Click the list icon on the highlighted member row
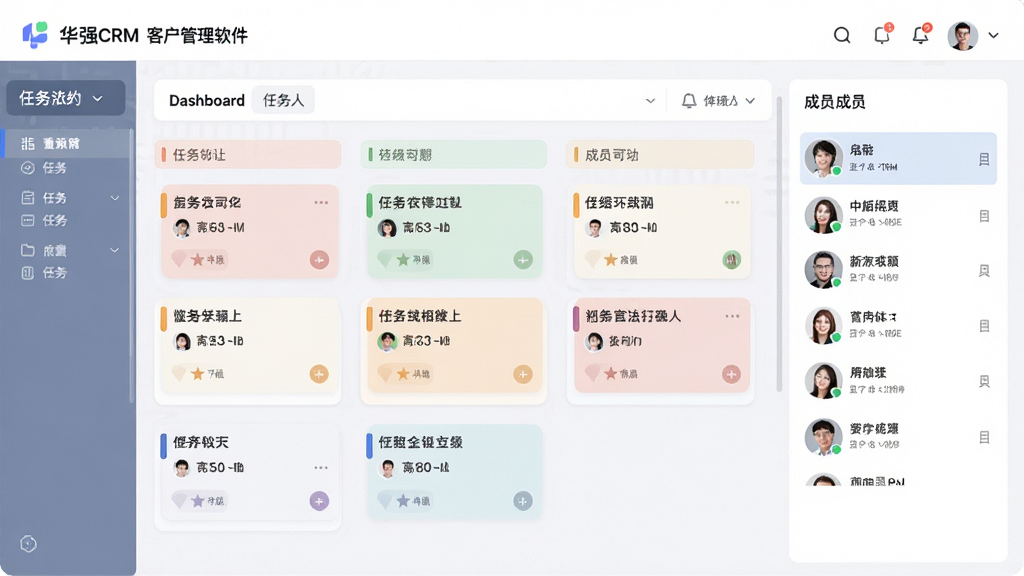Screen dimensions: 1024x576 pos(984,159)
